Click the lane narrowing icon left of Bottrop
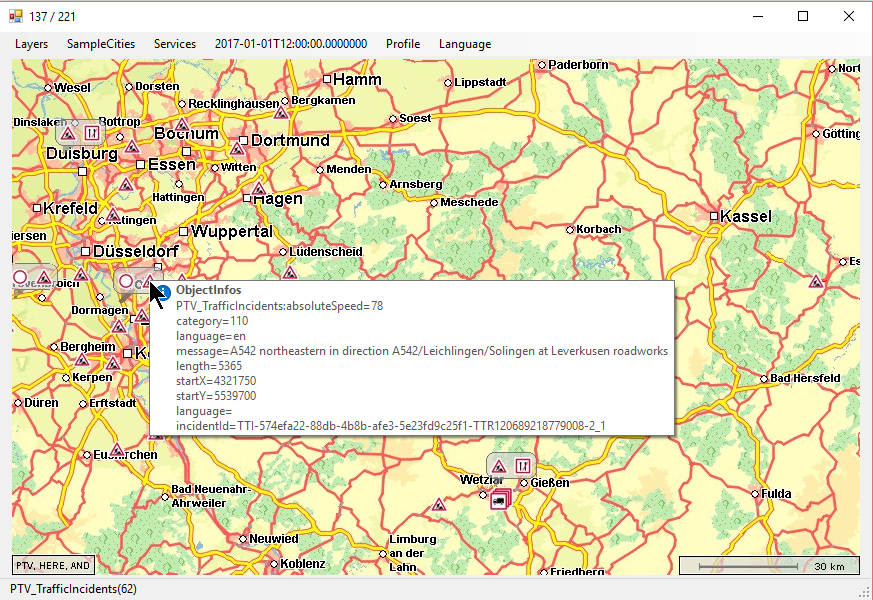Screen dimensions: 873x600 91,133
